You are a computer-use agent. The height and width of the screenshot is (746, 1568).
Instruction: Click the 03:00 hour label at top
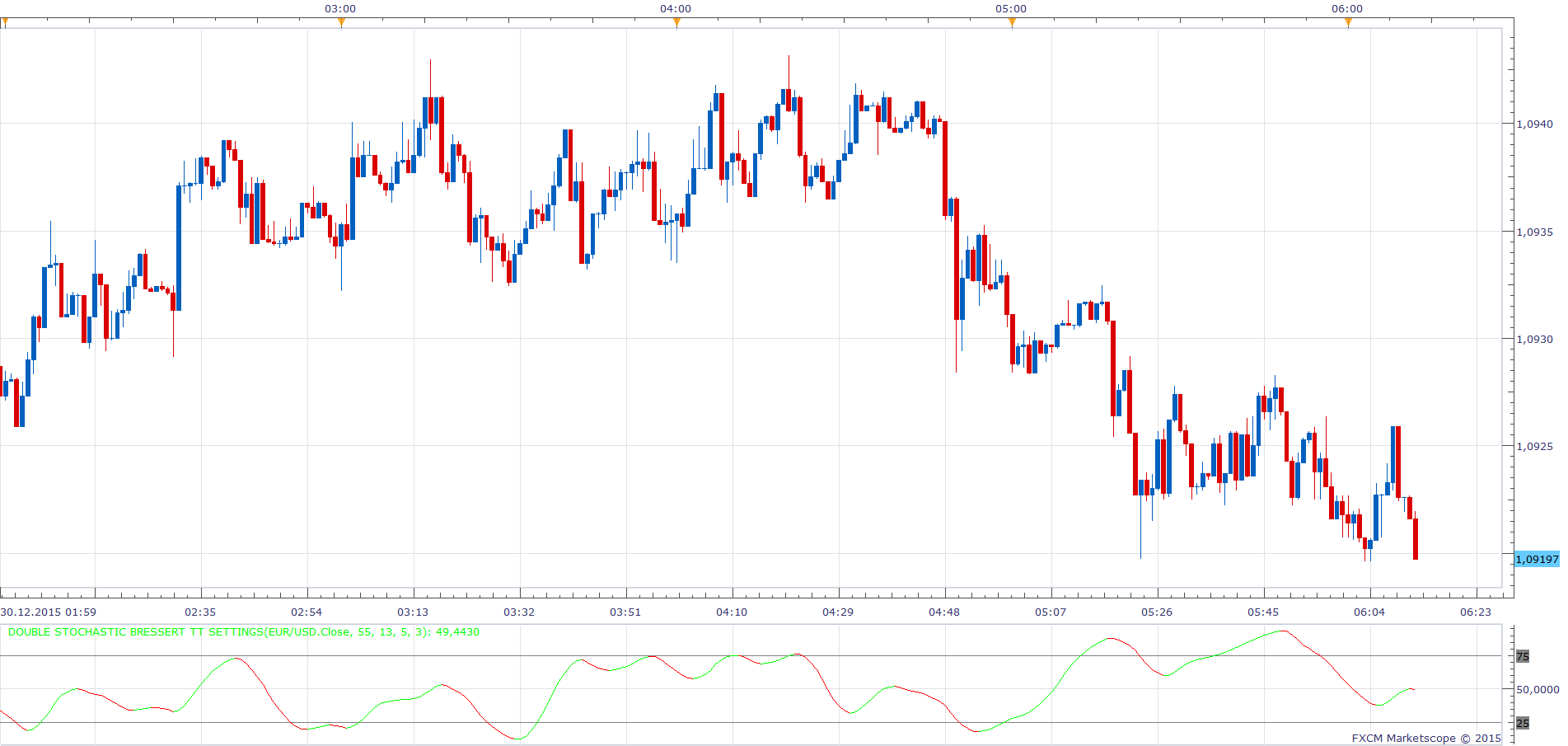[x=340, y=8]
